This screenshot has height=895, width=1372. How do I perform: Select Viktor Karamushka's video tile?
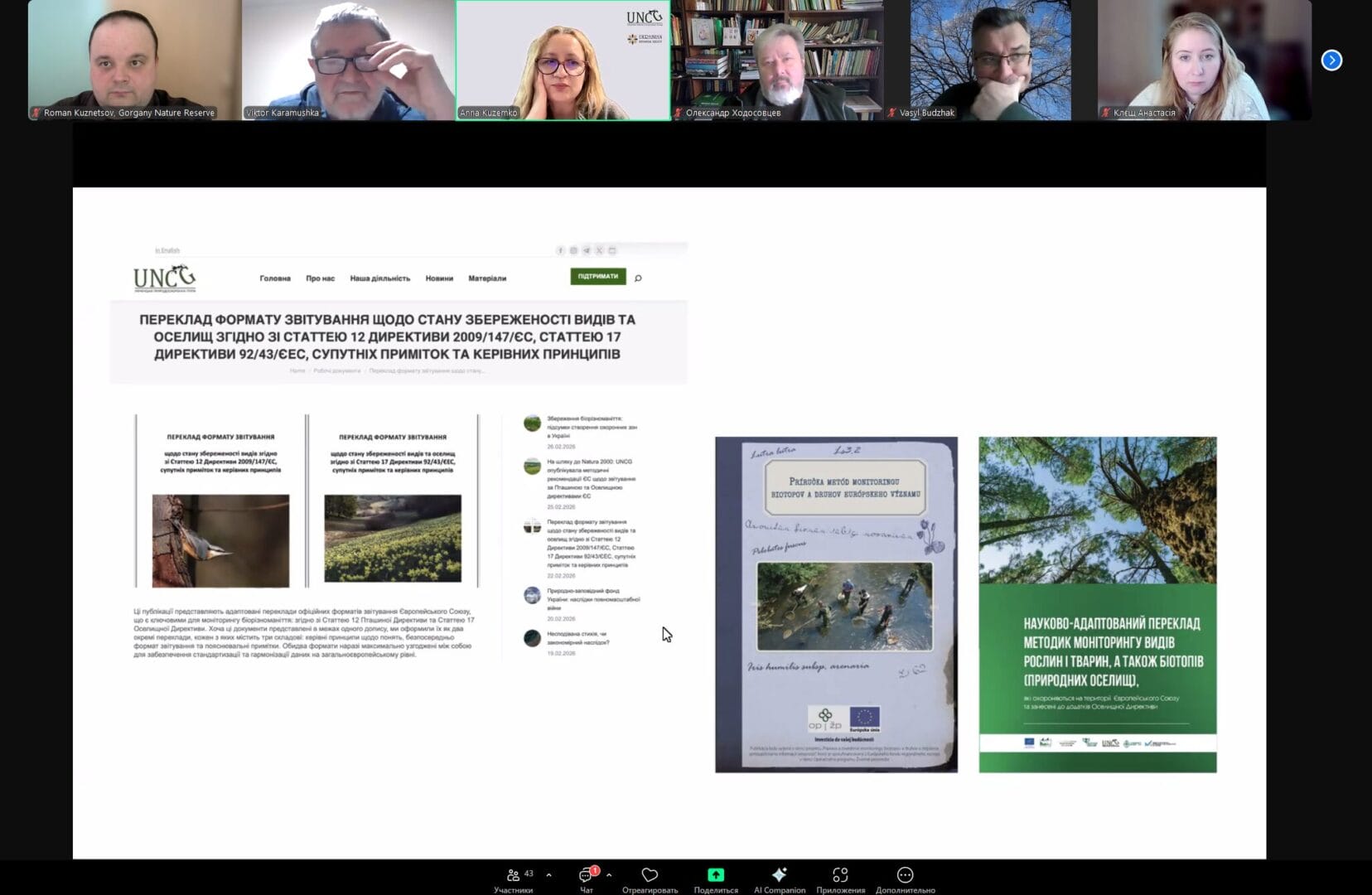click(x=348, y=60)
